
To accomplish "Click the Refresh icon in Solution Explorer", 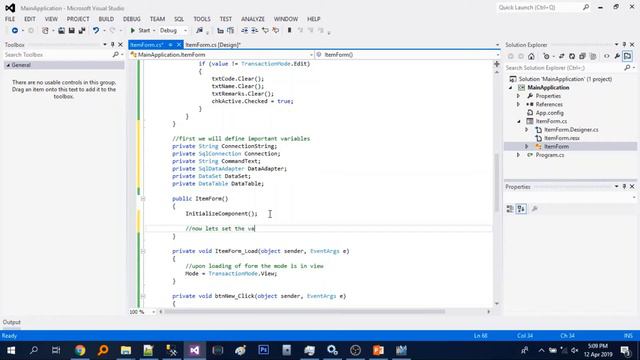I will [x=572, y=56].
